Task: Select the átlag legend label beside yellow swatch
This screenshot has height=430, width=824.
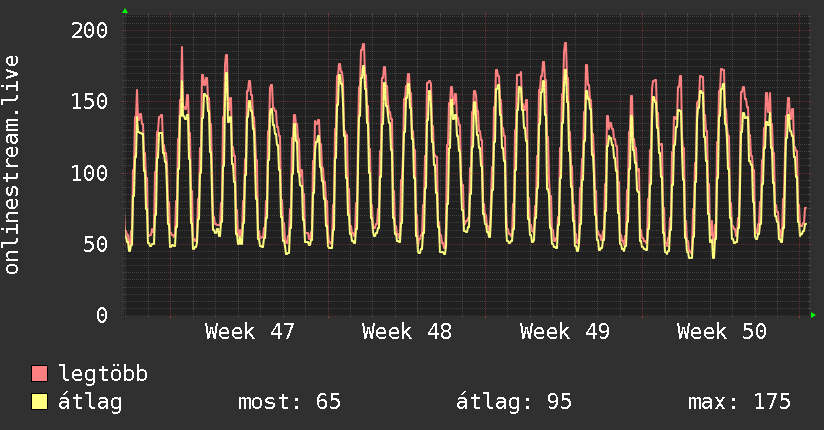Action: pos(90,402)
